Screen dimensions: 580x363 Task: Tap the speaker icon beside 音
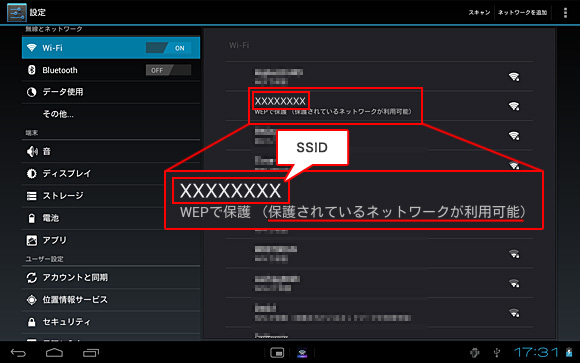(x=32, y=151)
